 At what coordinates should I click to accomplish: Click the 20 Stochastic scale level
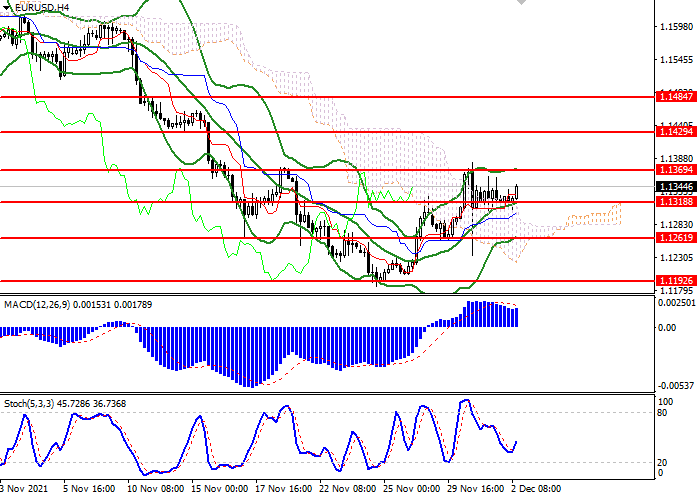tap(662, 463)
